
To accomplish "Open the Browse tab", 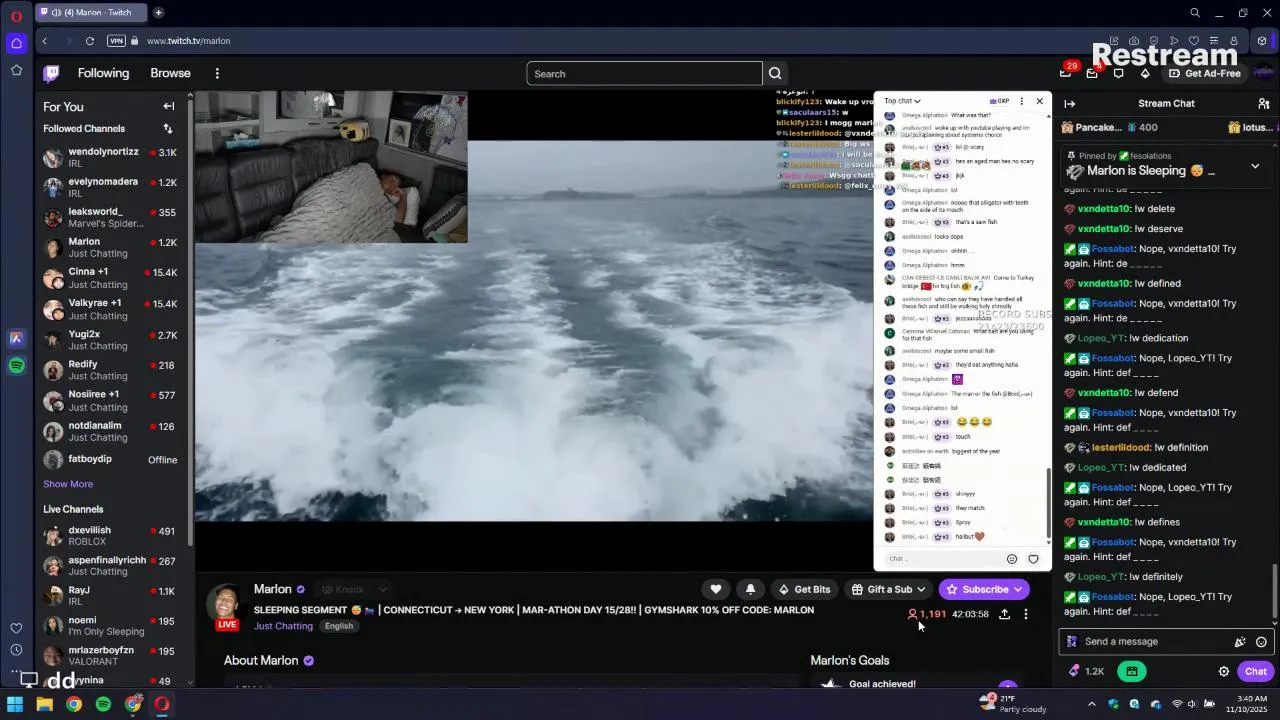I will point(170,73).
